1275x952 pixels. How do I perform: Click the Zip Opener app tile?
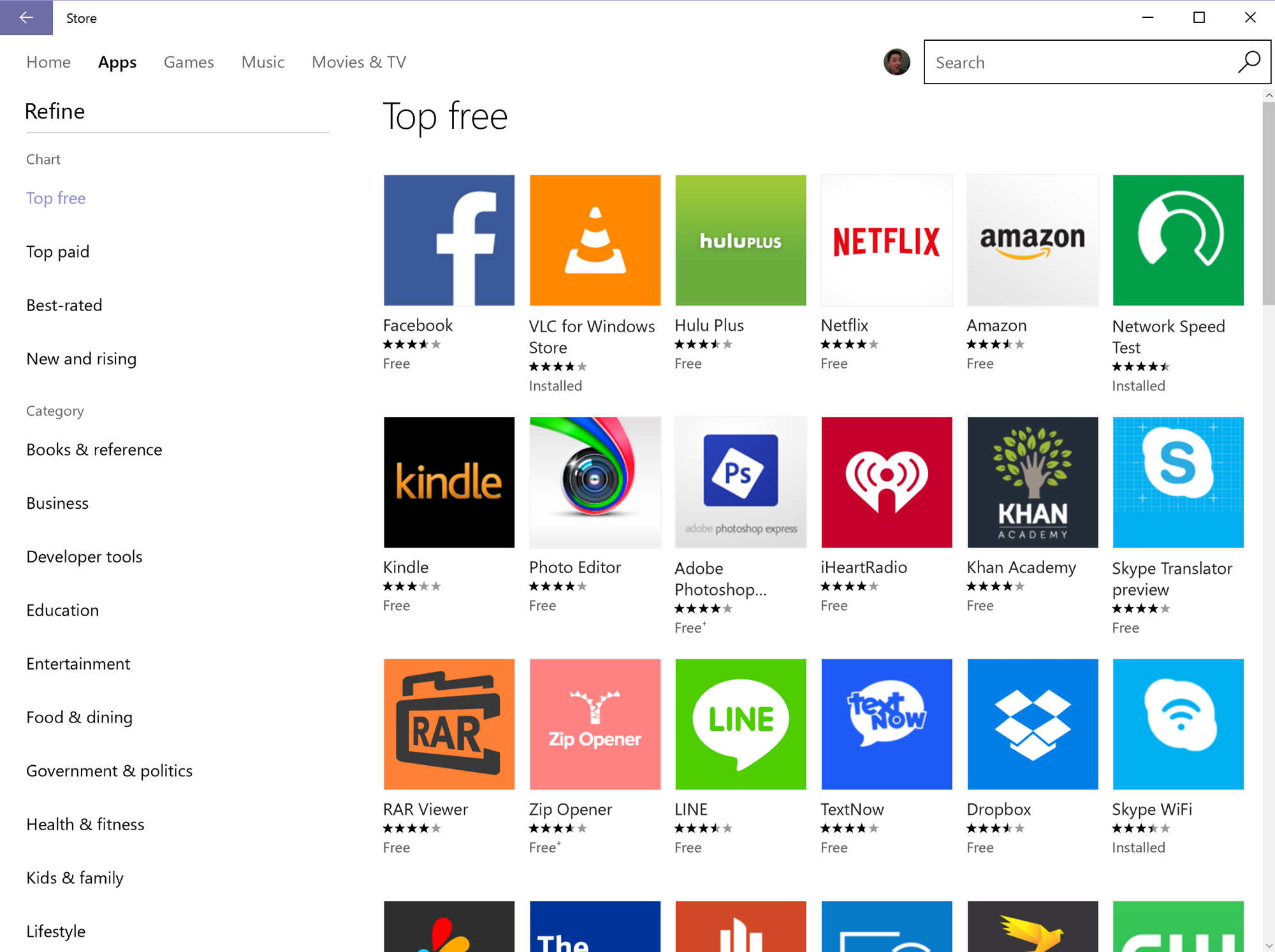tap(595, 724)
